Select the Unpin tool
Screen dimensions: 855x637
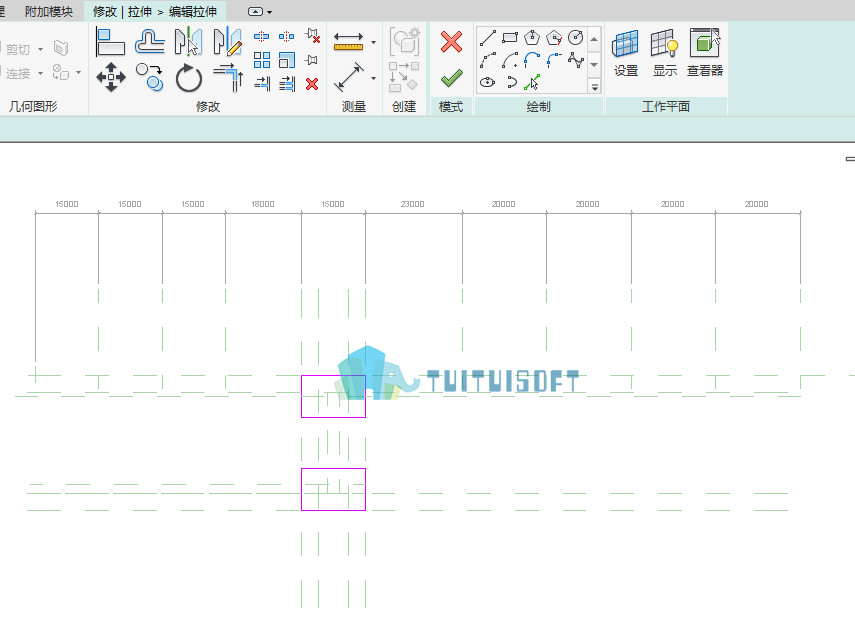(312, 36)
